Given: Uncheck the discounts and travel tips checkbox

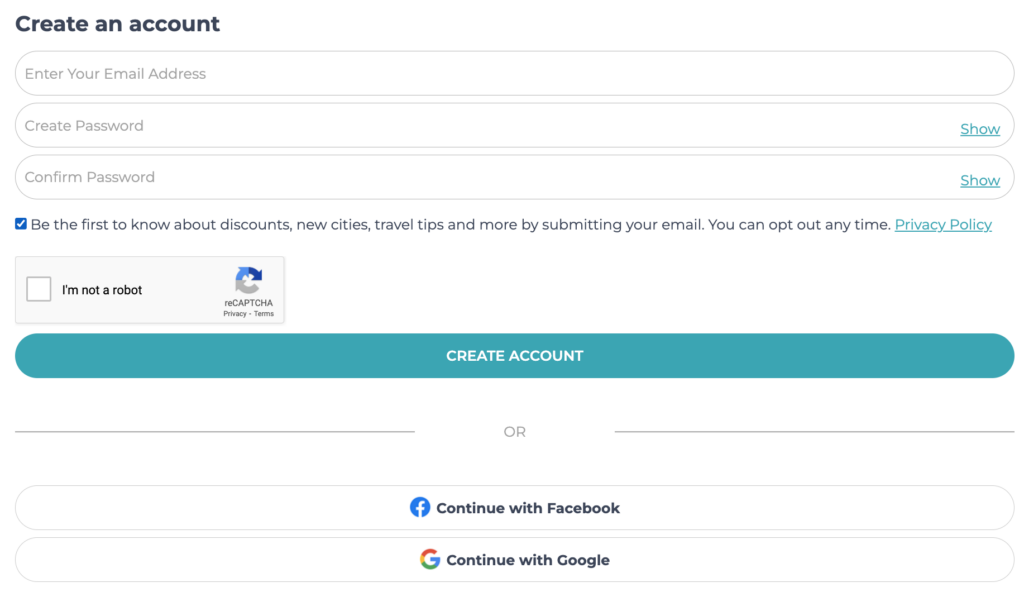Looking at the screenshot, I should pyautogui.click(x=21, y=224).
